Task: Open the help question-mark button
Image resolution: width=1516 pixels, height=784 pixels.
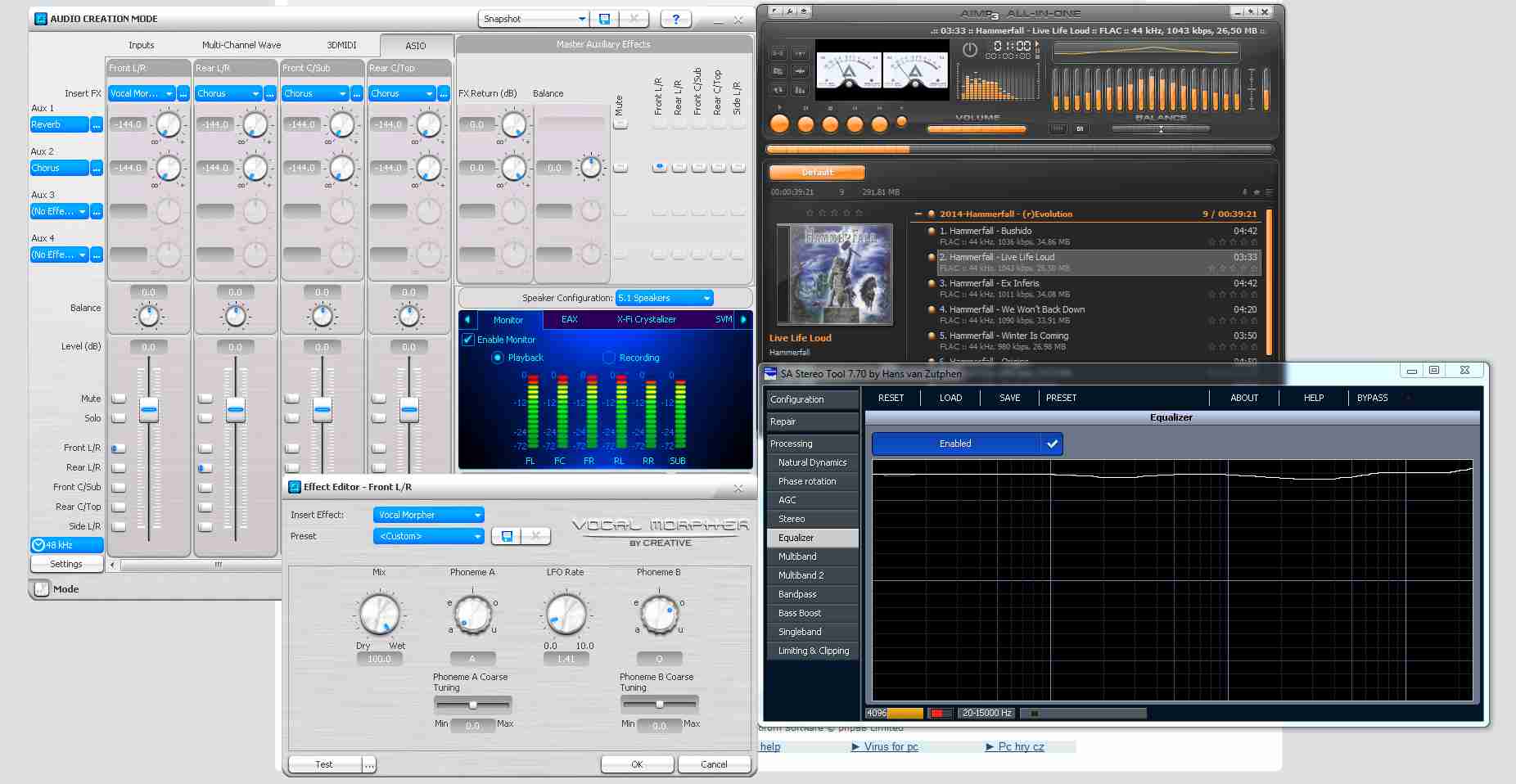Action: coord(676,19)
